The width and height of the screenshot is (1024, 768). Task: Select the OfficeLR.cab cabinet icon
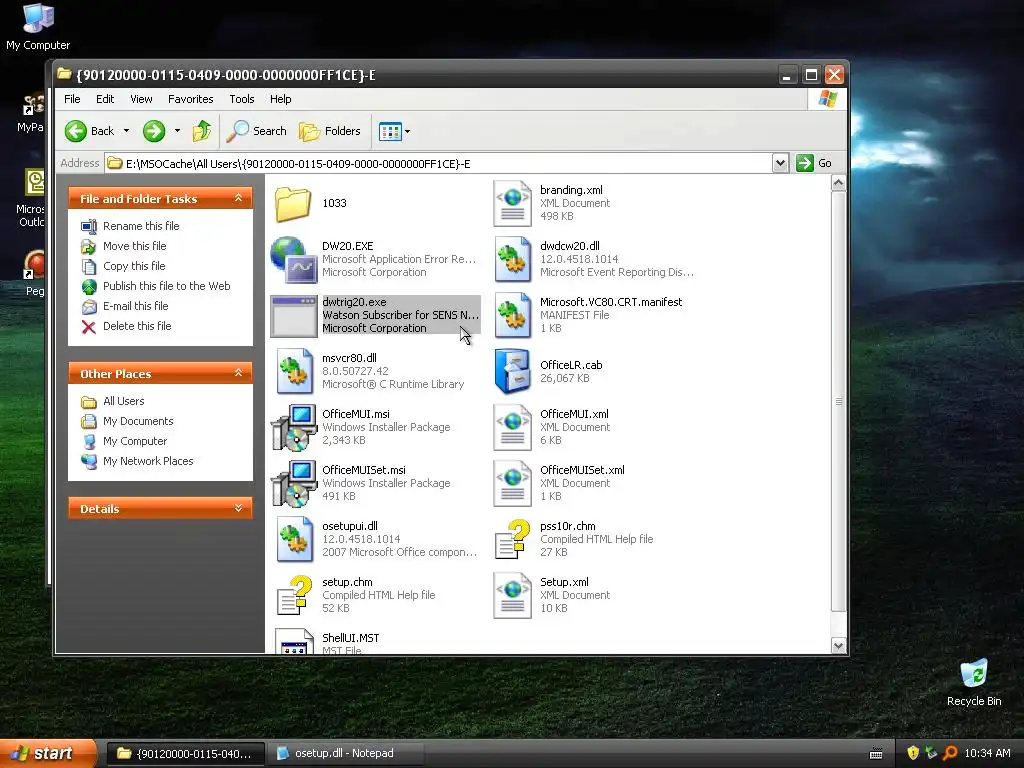[x=512, y=372]
